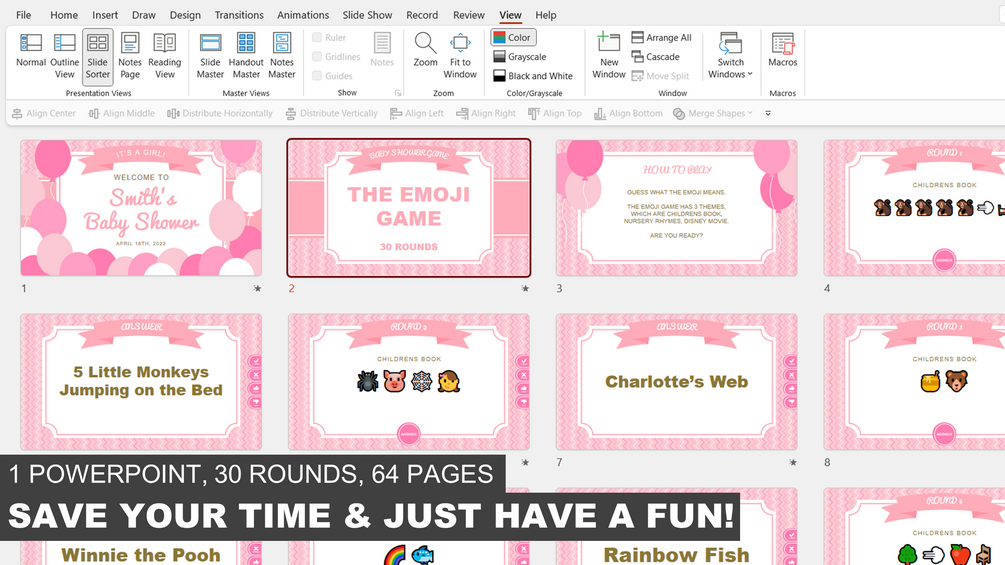The image size is (1005, 565).
Task: Click Align Bottom in quick toolbar
Action: click(628, 113)
